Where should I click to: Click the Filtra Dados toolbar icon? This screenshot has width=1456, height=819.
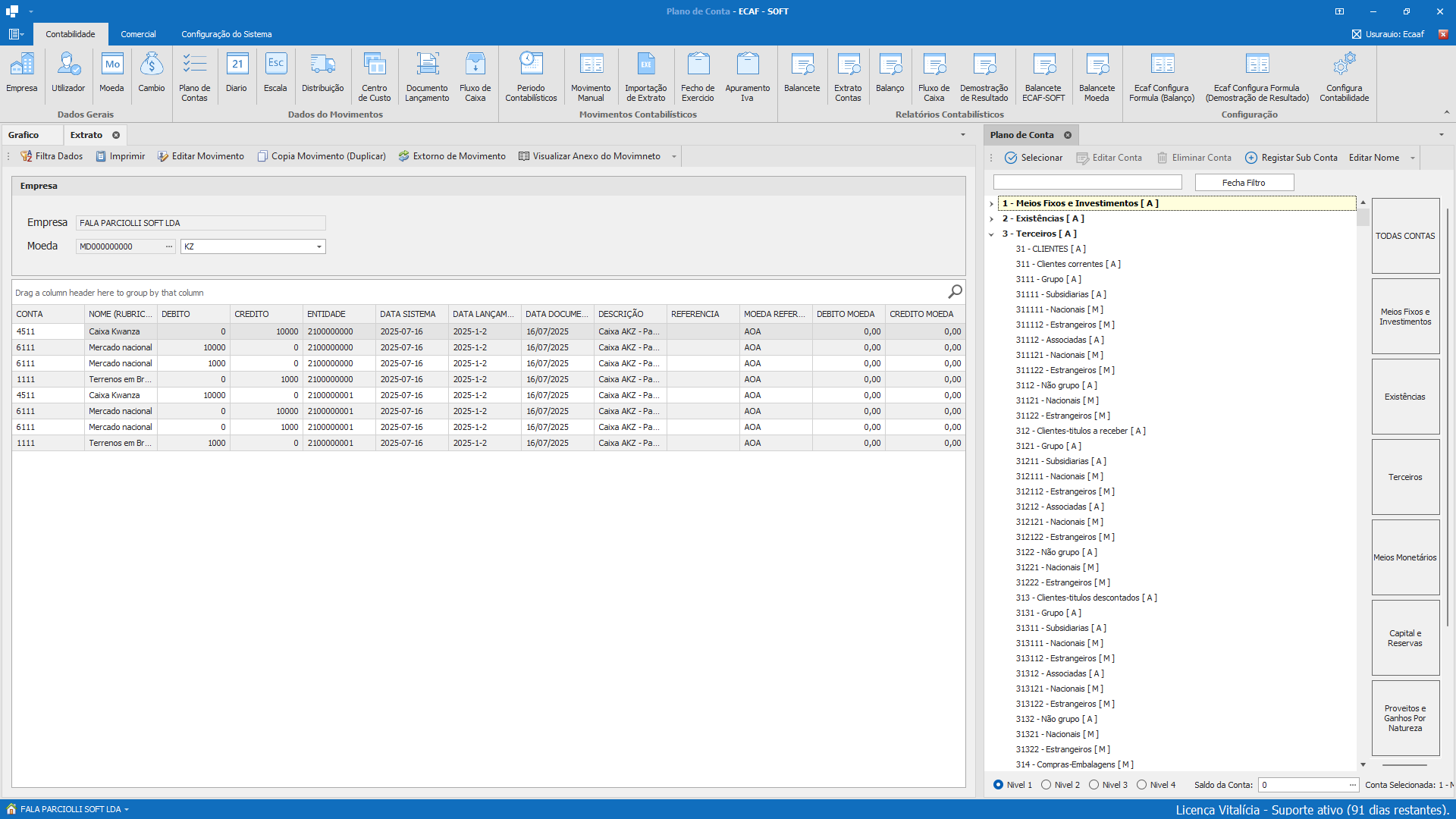tap(27, 156)
